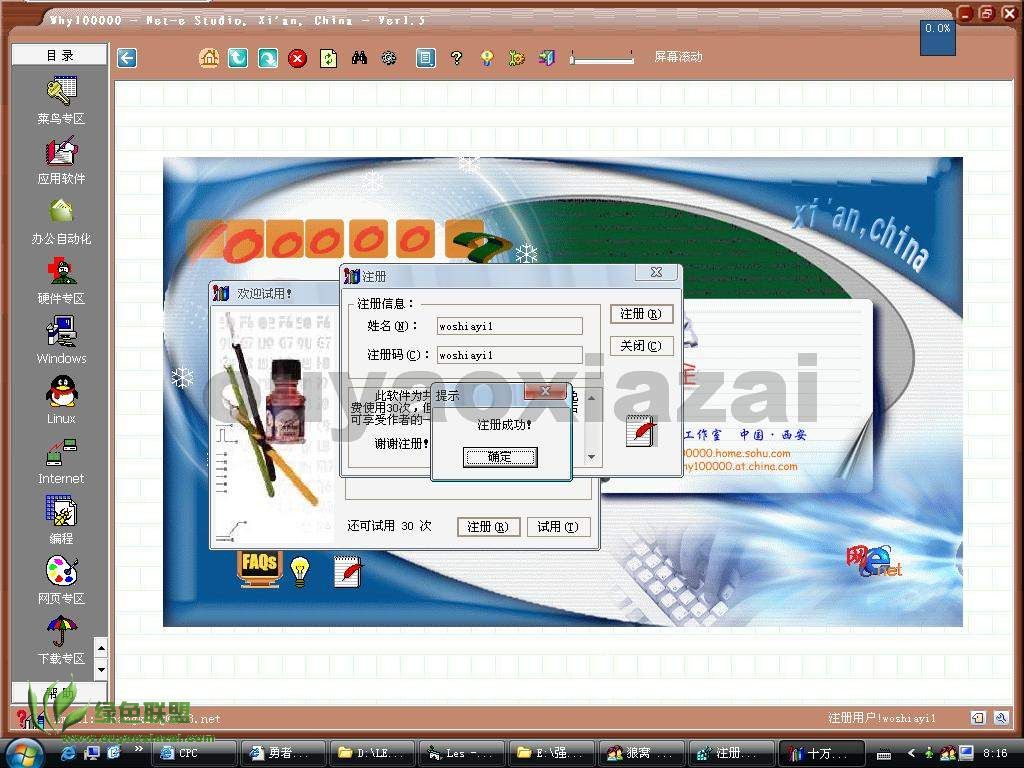This screenshot has width=1024, height=768.
Task: Switch to the 十万 taskbar button
Action: pos(822,753)
